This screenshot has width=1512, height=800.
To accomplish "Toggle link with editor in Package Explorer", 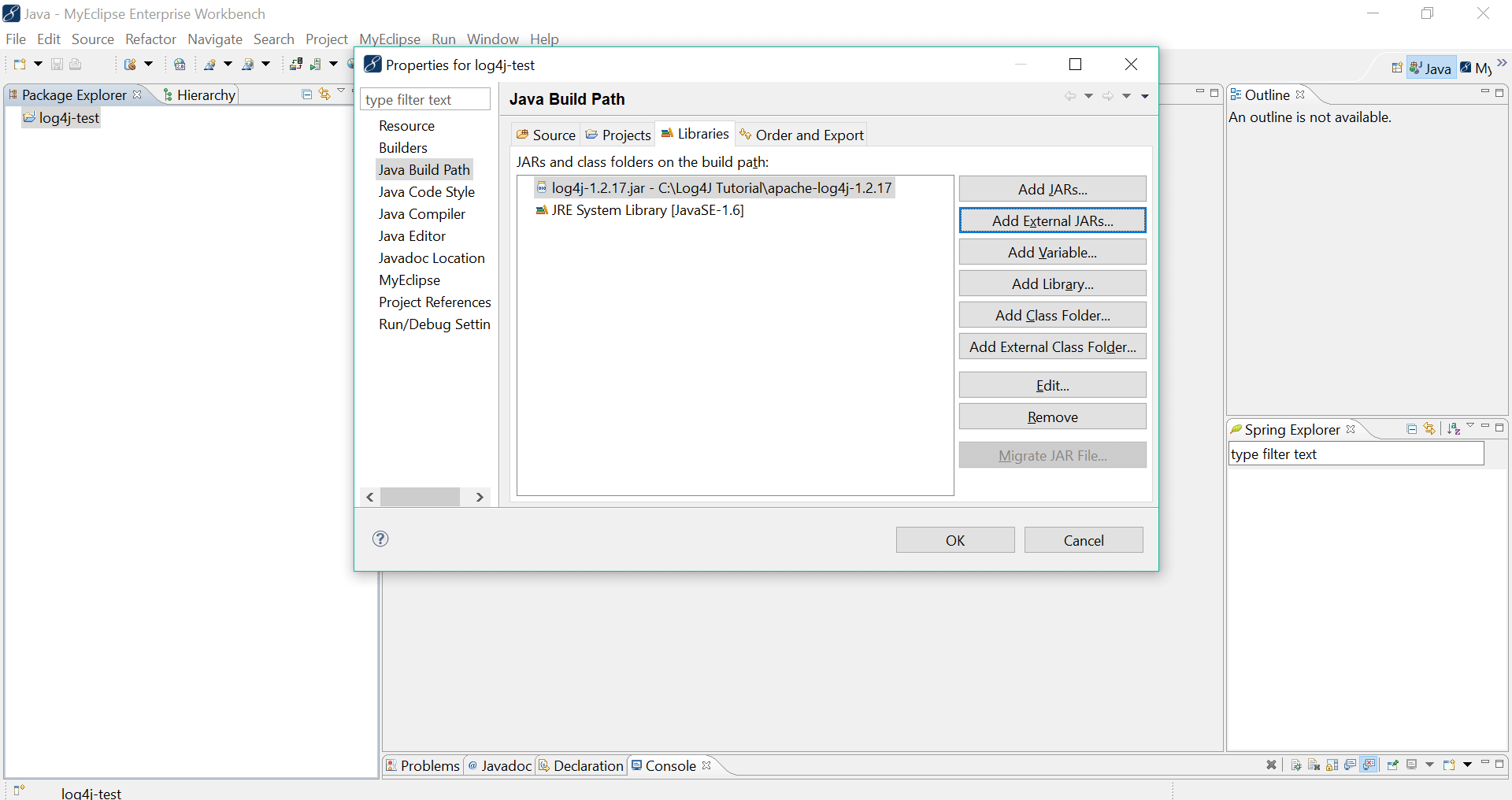I will [x=324, y=94].
